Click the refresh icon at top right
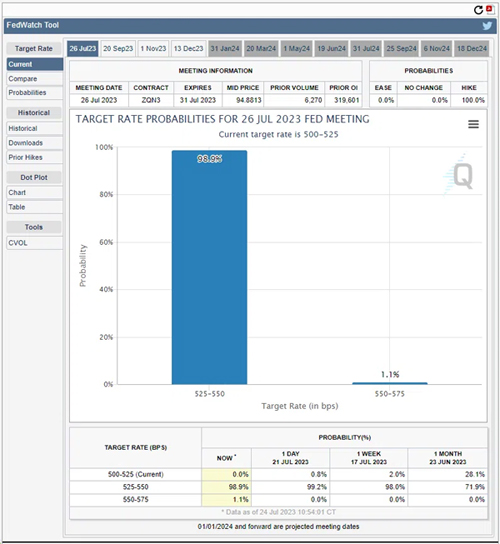 (478, 10)
